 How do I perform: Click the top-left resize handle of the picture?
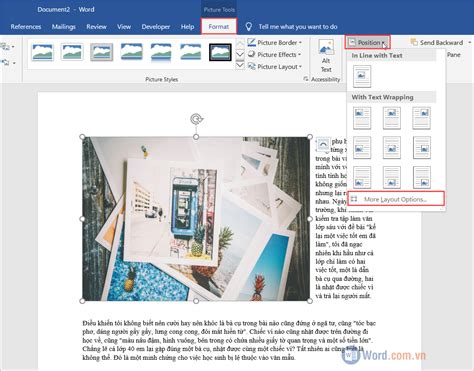click(82, 137)
